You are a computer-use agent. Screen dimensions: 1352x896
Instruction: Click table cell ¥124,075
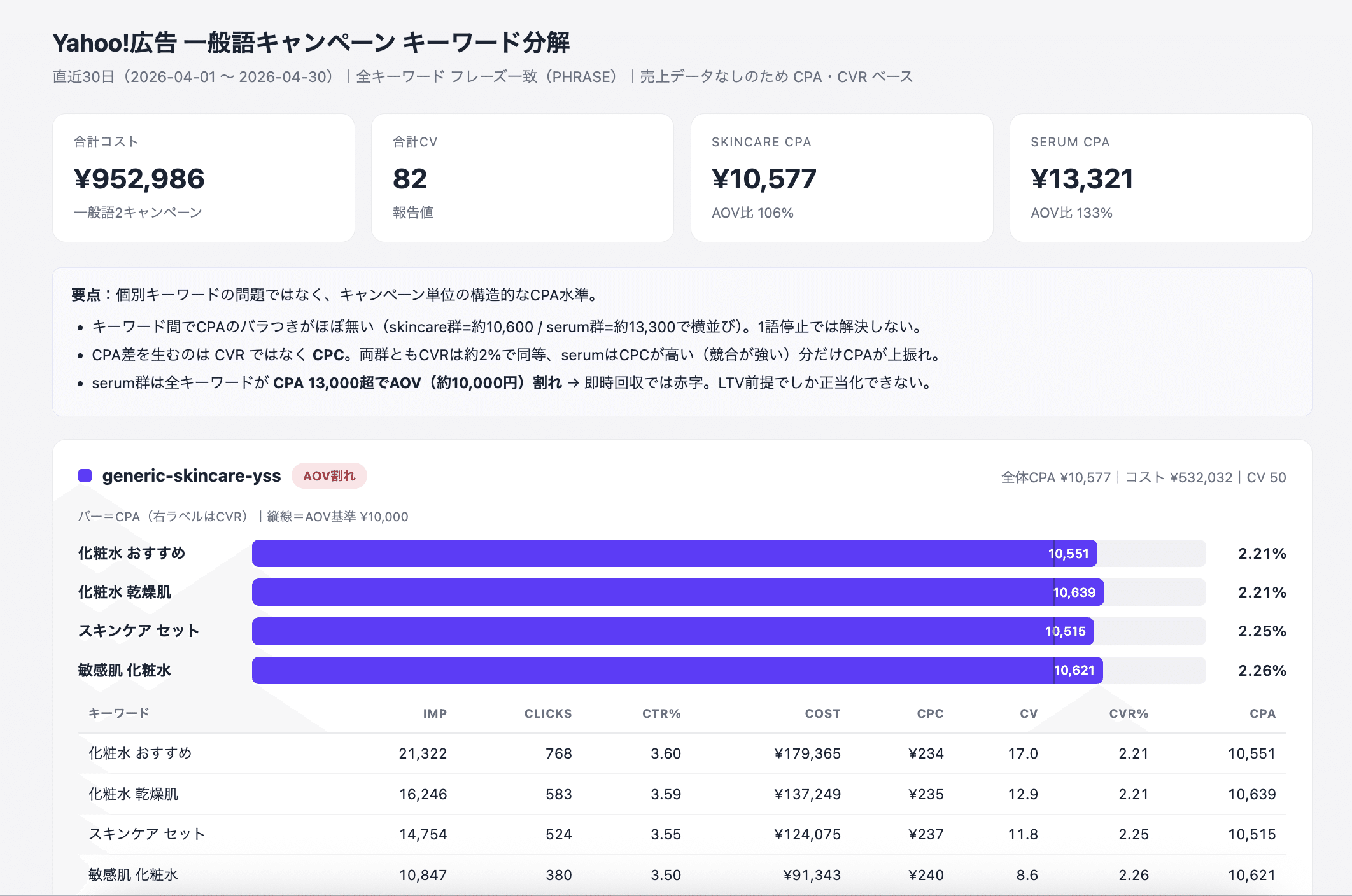[807, 834]
